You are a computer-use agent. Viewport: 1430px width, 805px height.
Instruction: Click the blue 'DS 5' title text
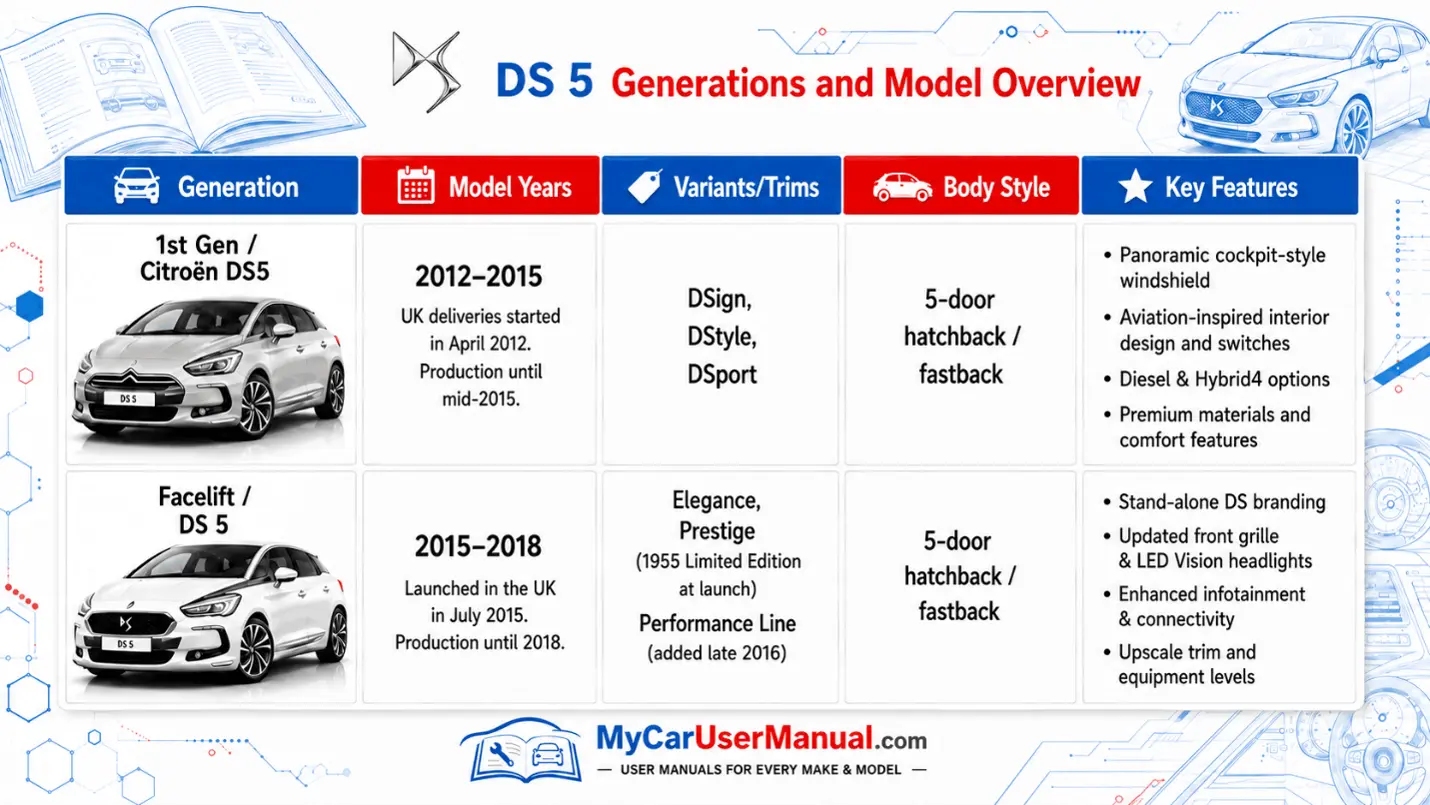point(545,82)
